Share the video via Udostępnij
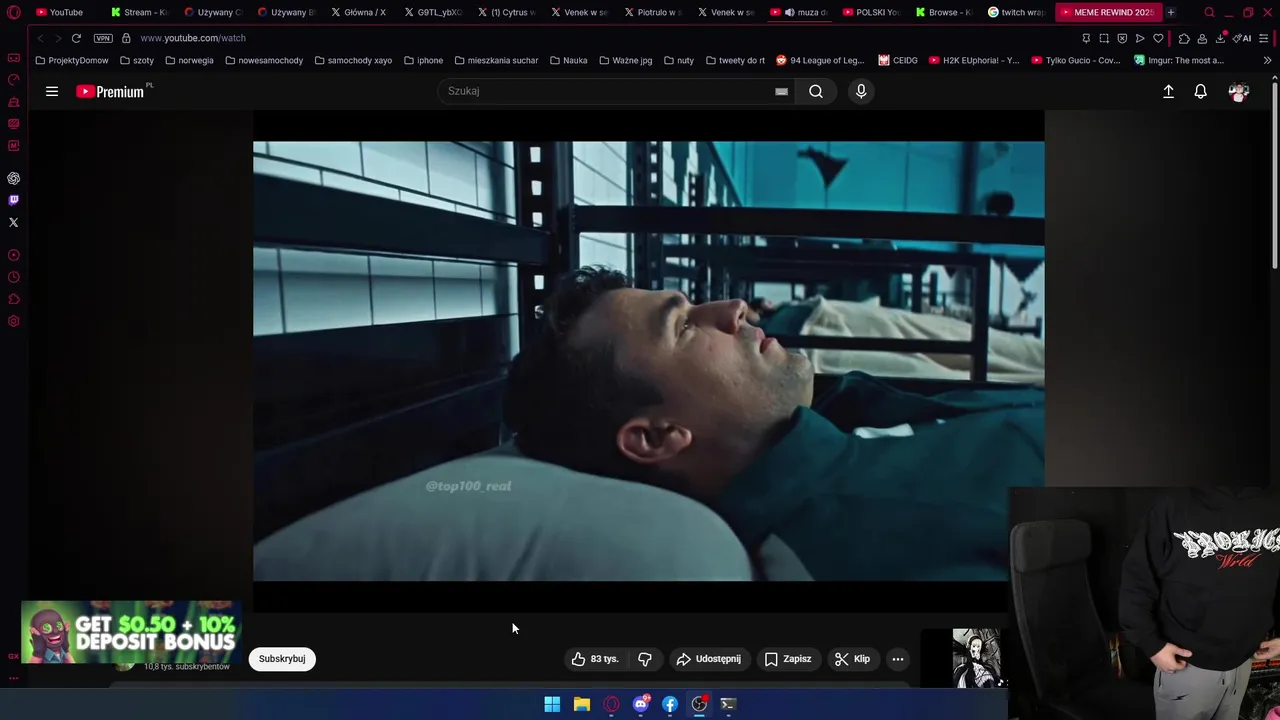 708,659
